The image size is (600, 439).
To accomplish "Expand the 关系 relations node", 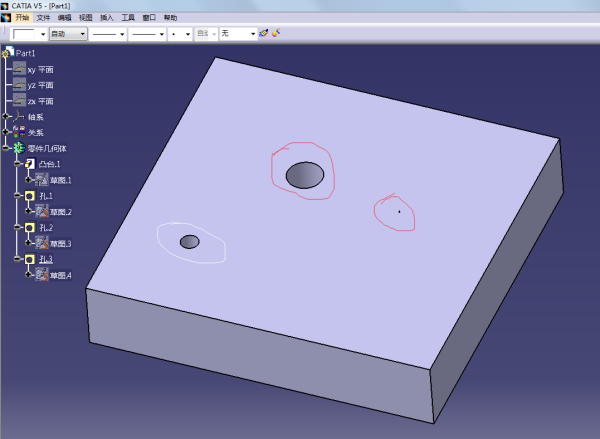I will pos(6,132).
